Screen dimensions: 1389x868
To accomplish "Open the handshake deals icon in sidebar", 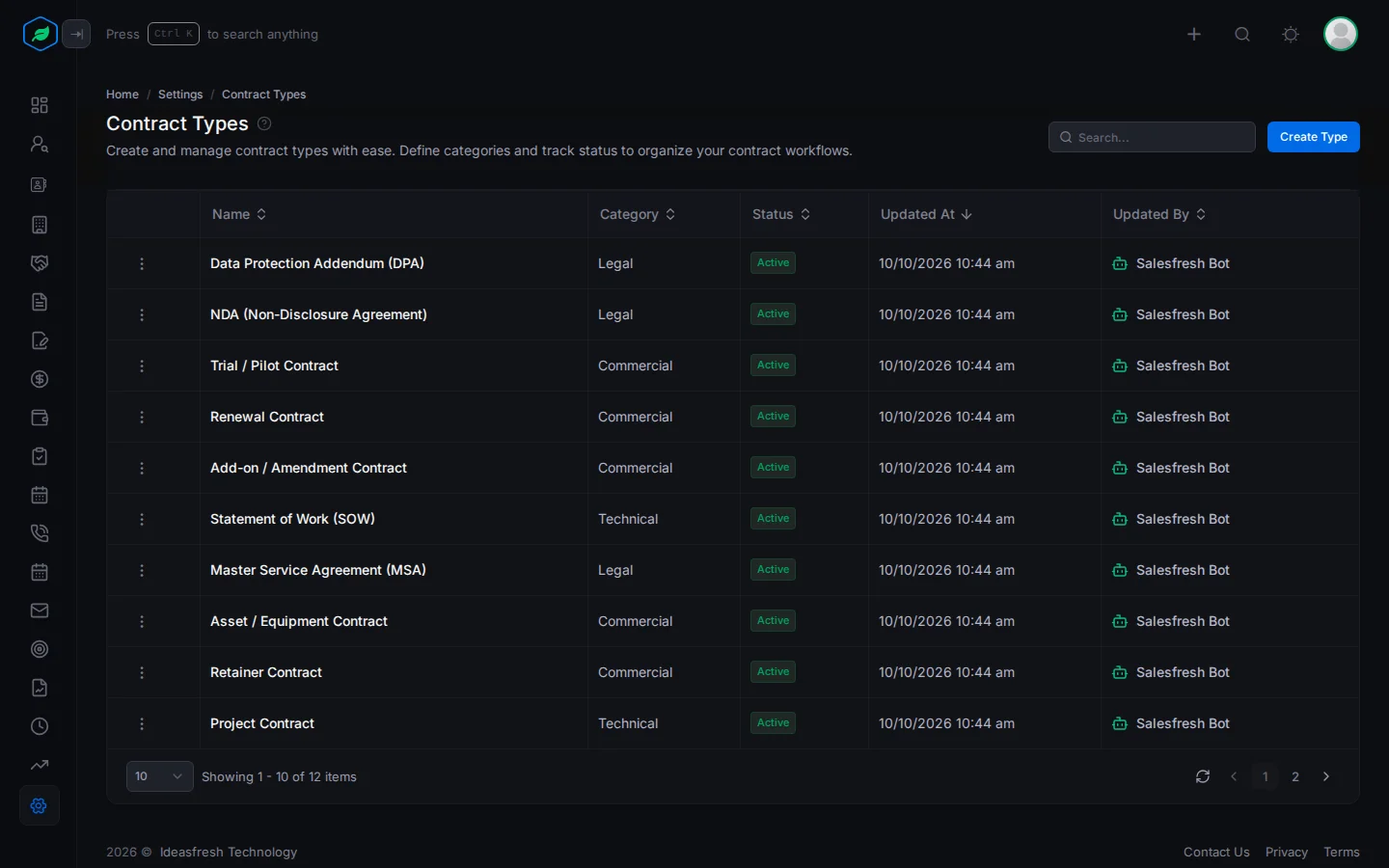I will tap(40, 263).
